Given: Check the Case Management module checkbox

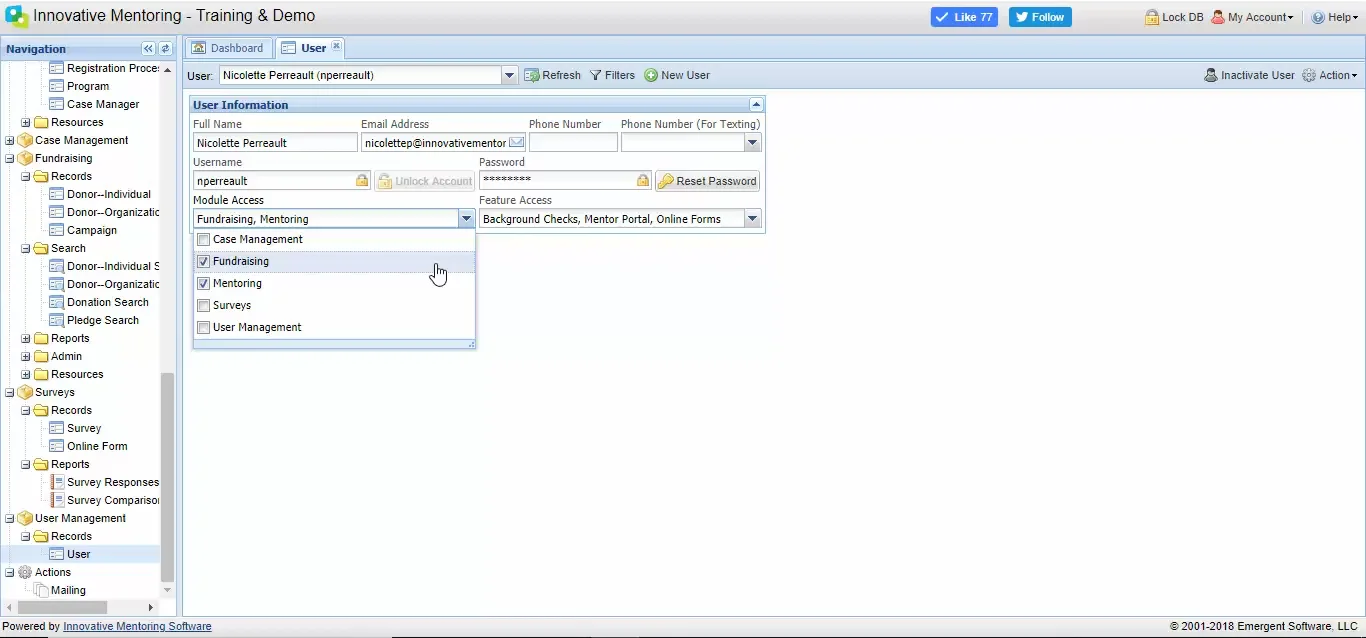Looking at the screenshot, I should [204, 239].
